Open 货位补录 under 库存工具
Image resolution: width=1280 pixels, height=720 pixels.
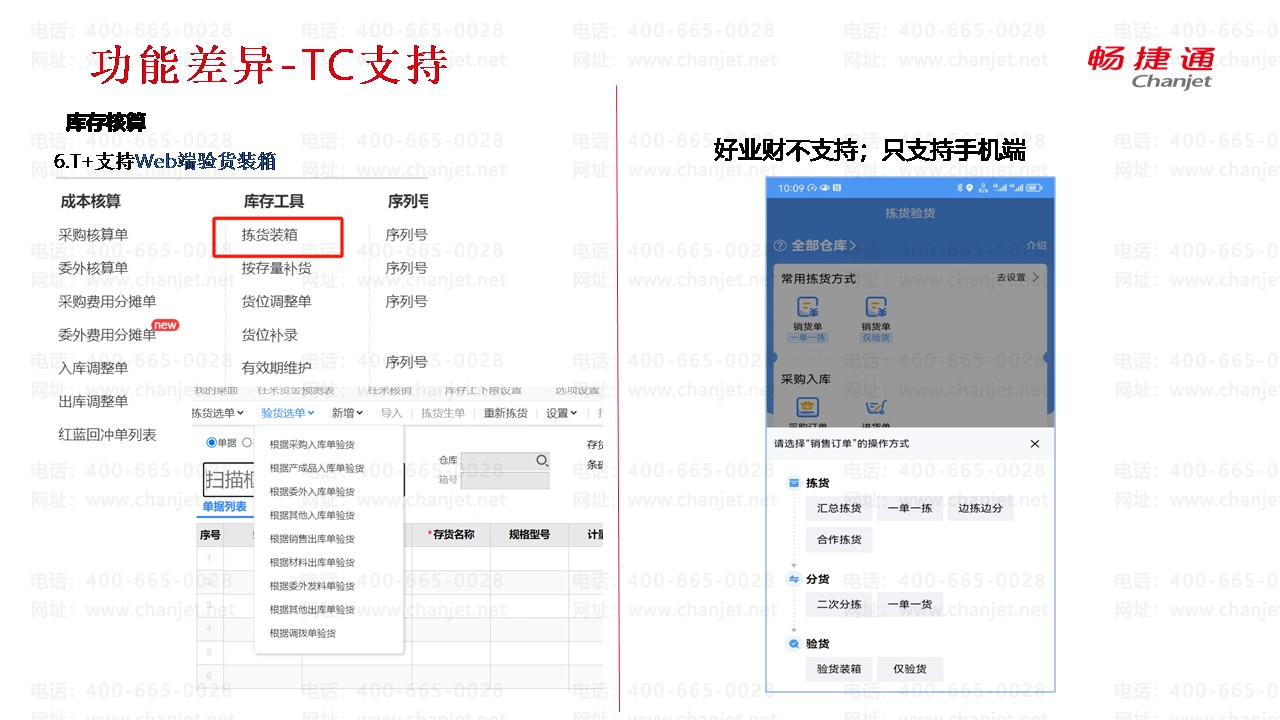(269, 335)
